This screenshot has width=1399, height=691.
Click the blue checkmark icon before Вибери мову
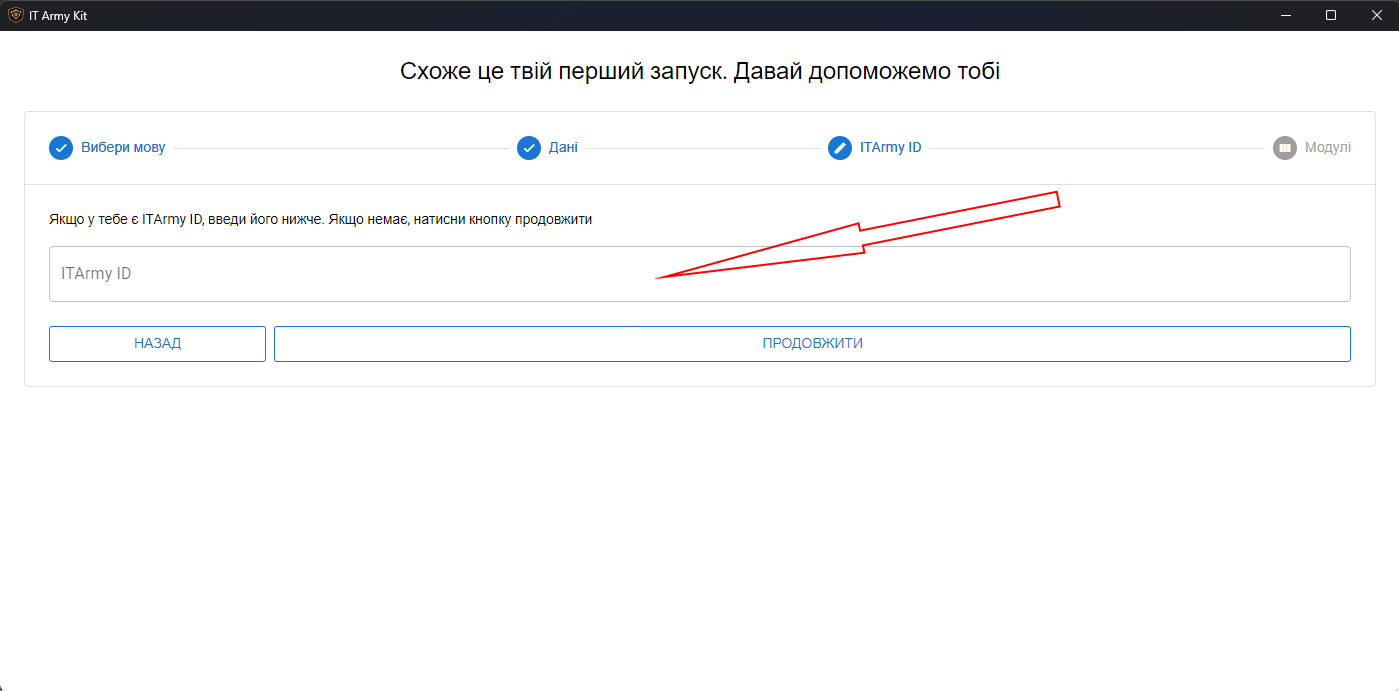(x=61, y=147)
